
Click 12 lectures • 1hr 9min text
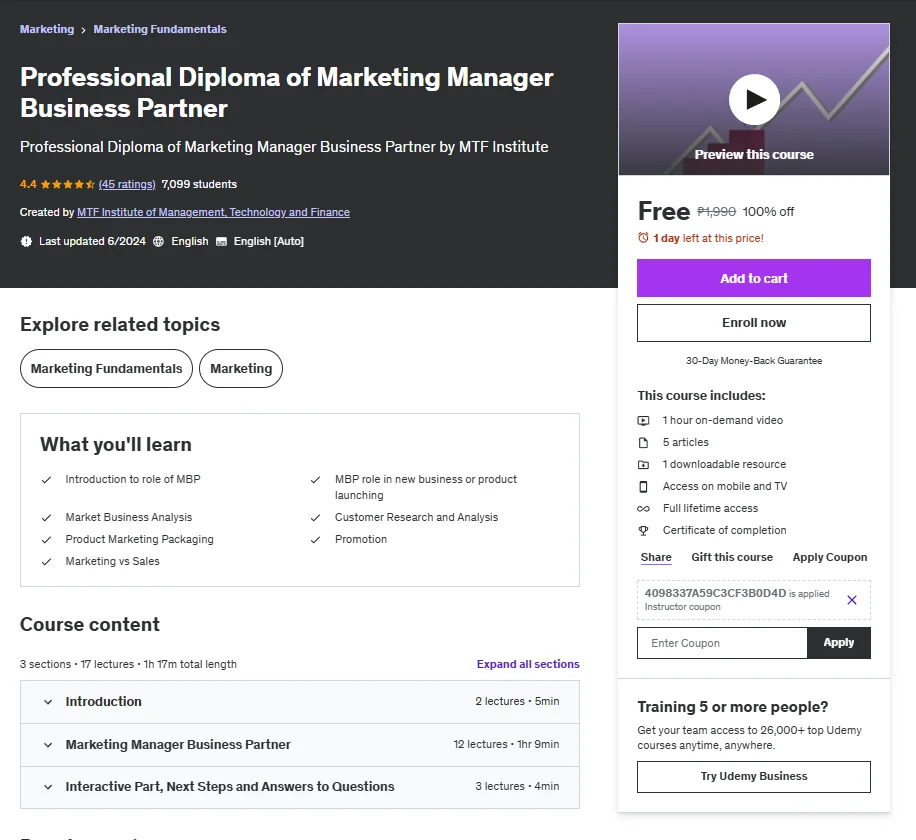pyautogui.click(x=506, y=744)
